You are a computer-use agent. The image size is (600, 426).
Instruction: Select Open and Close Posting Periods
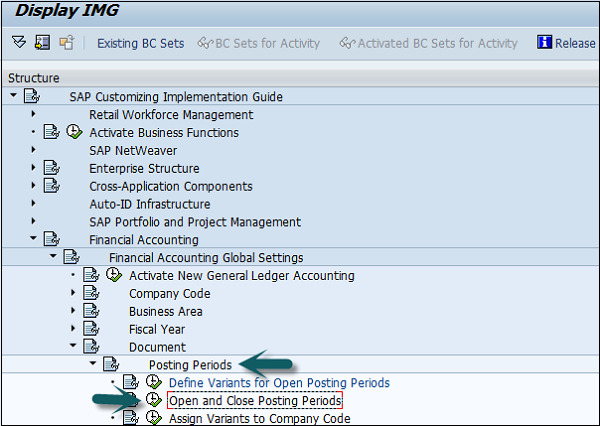(255, 401)
